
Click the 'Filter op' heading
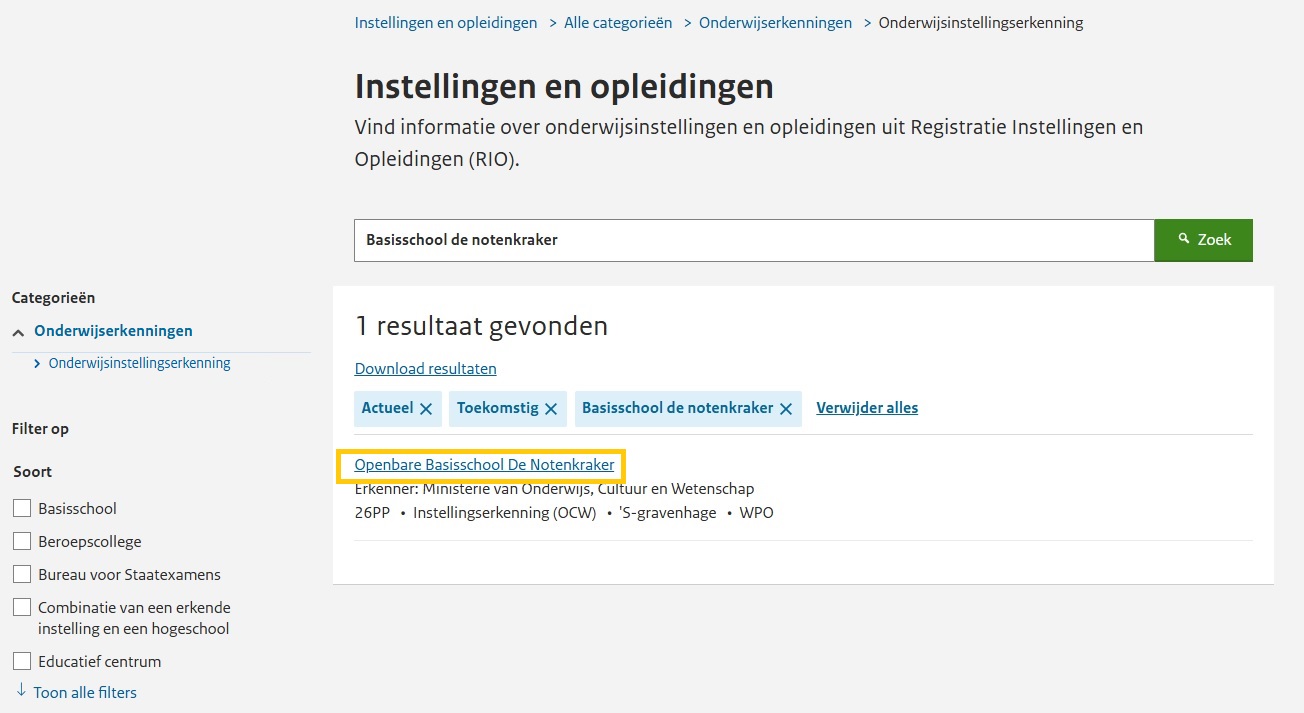(x=40, y=429)
